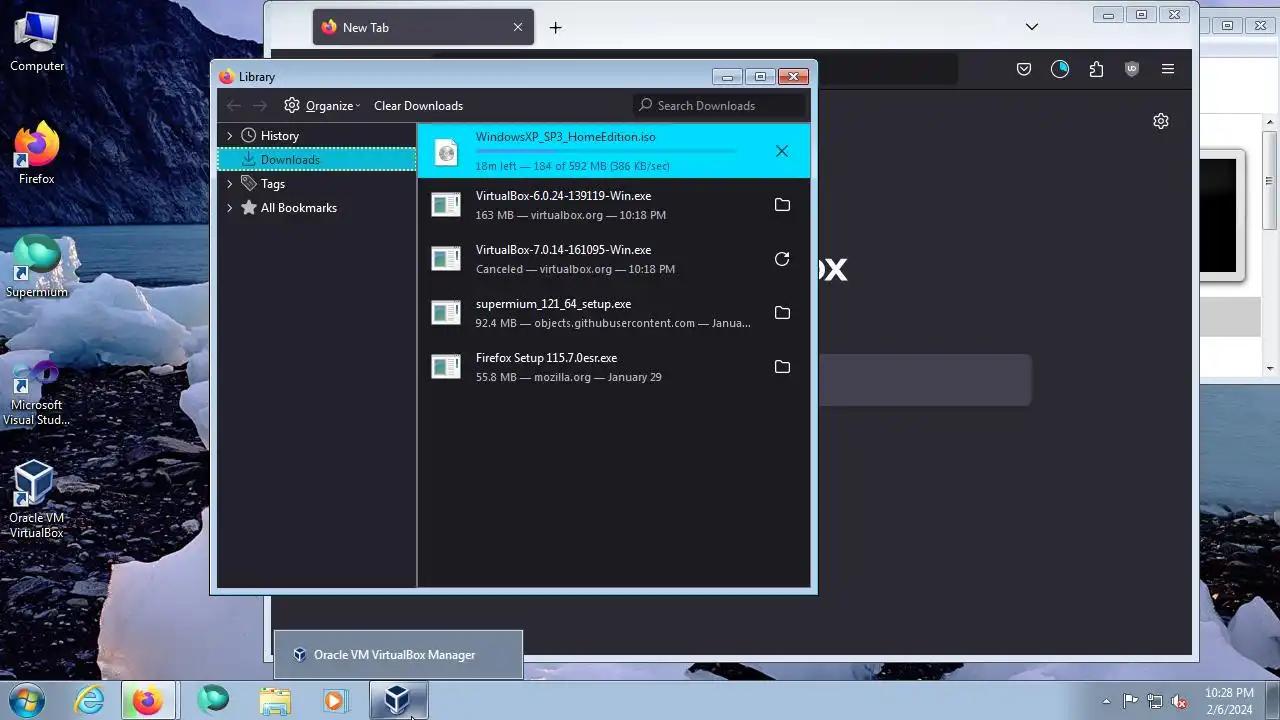Click the VirtualBox-6.0.24 file icon

click(x=446, y=205)
